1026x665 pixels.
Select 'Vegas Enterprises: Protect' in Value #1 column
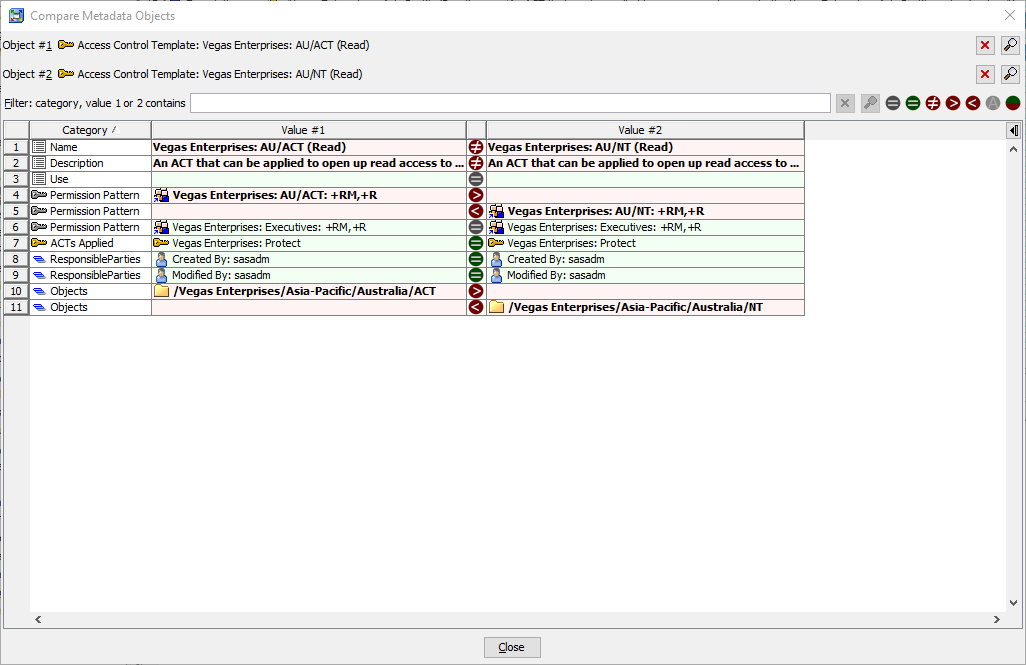point(309,243)
